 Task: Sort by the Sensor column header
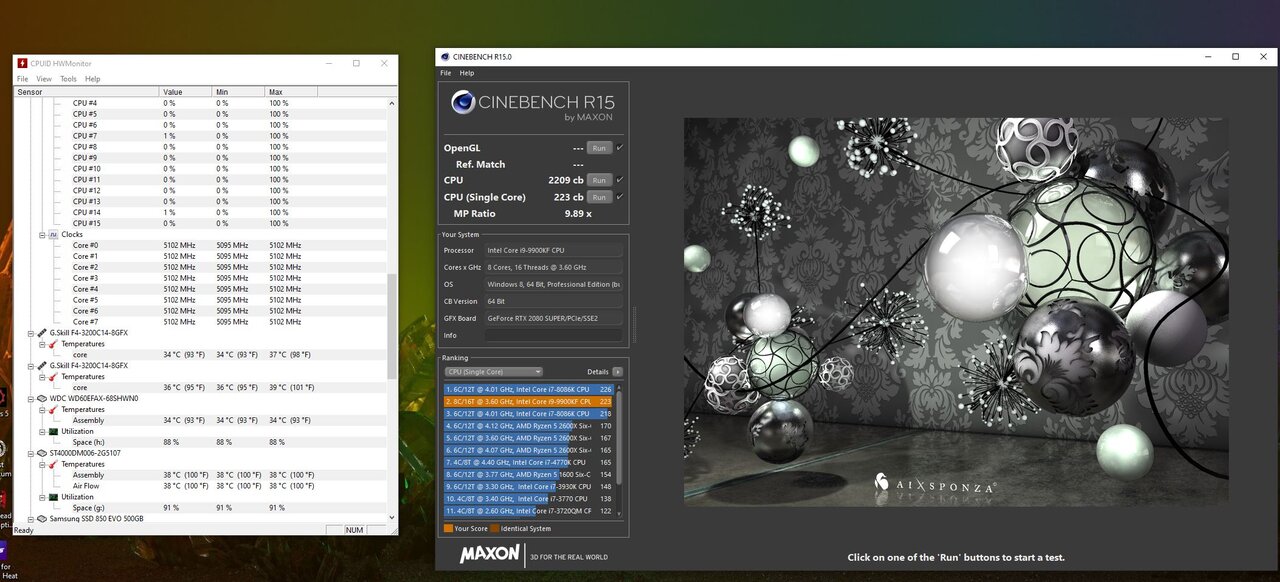(87, 92)
